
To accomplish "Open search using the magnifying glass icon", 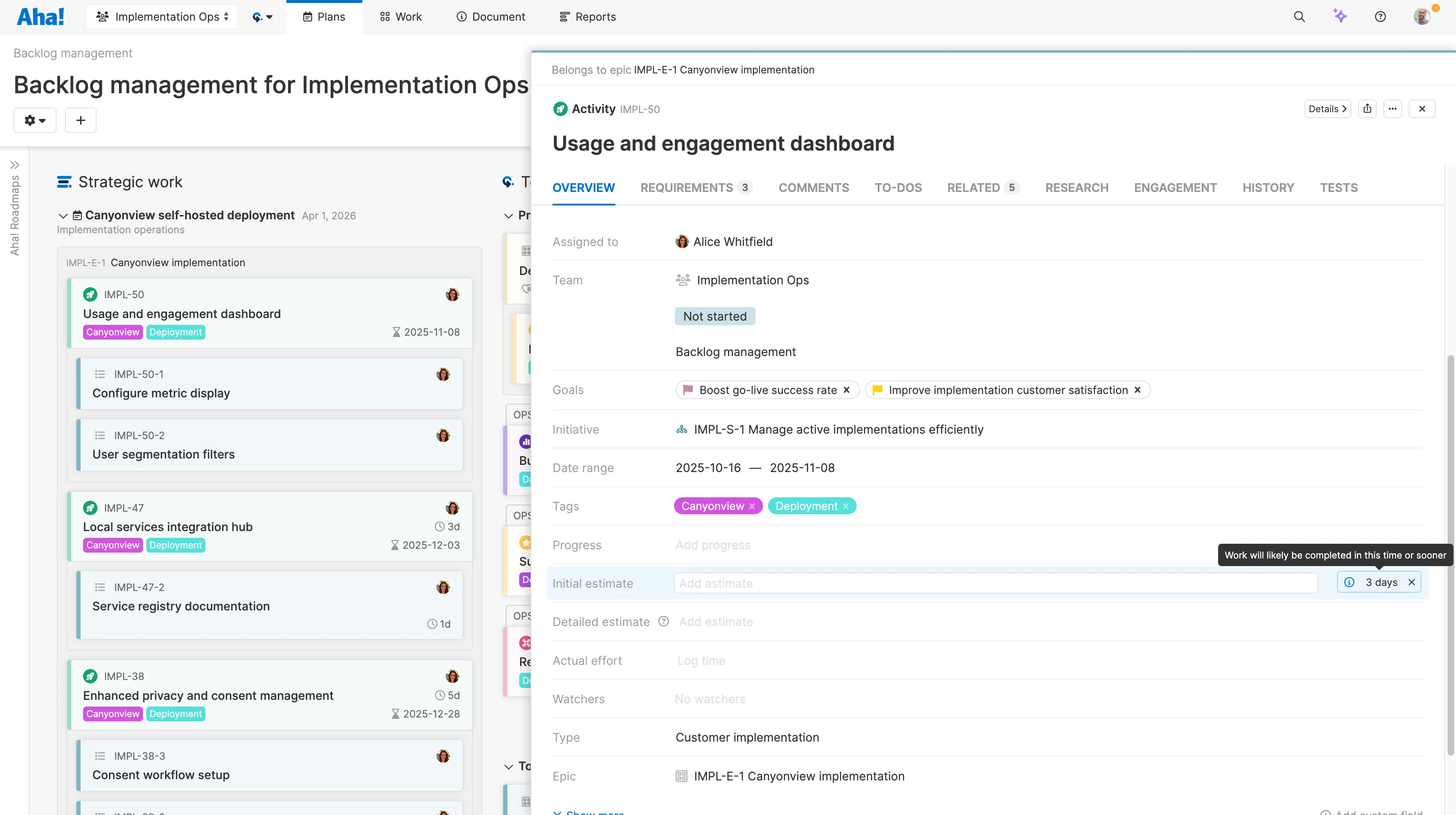I will tap(1300, 16).
